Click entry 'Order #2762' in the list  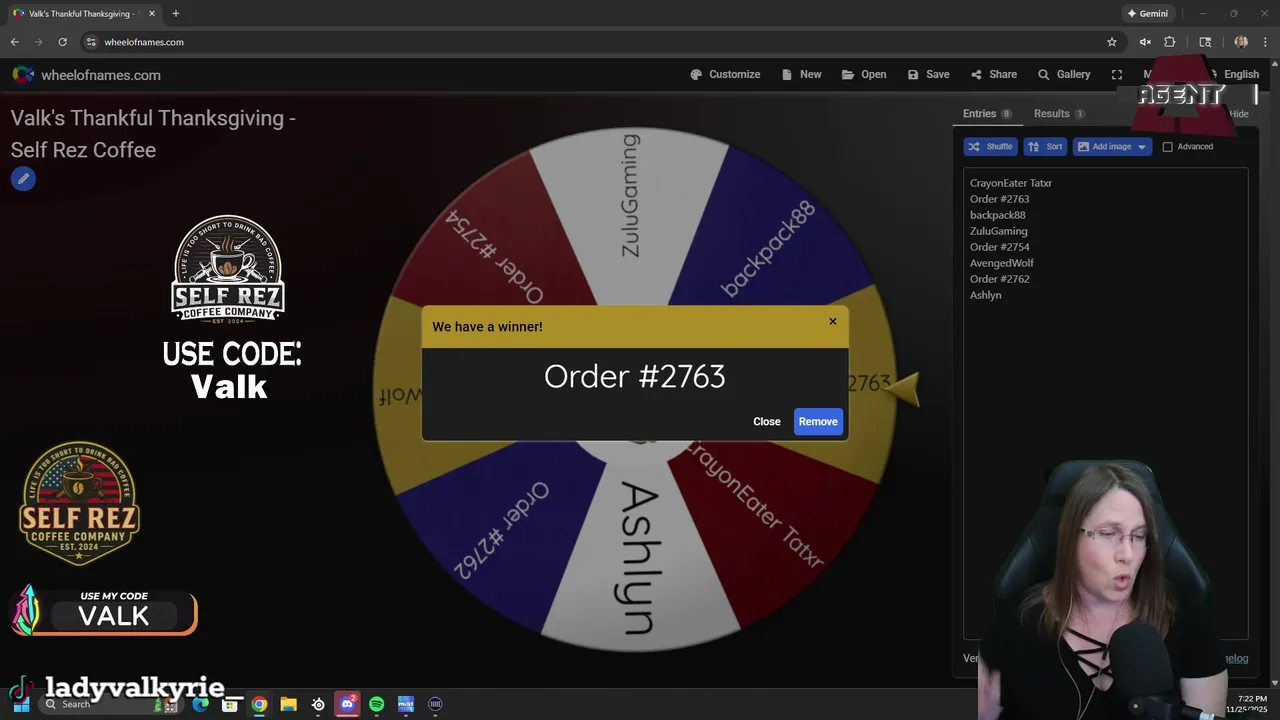tap(999, 279)
